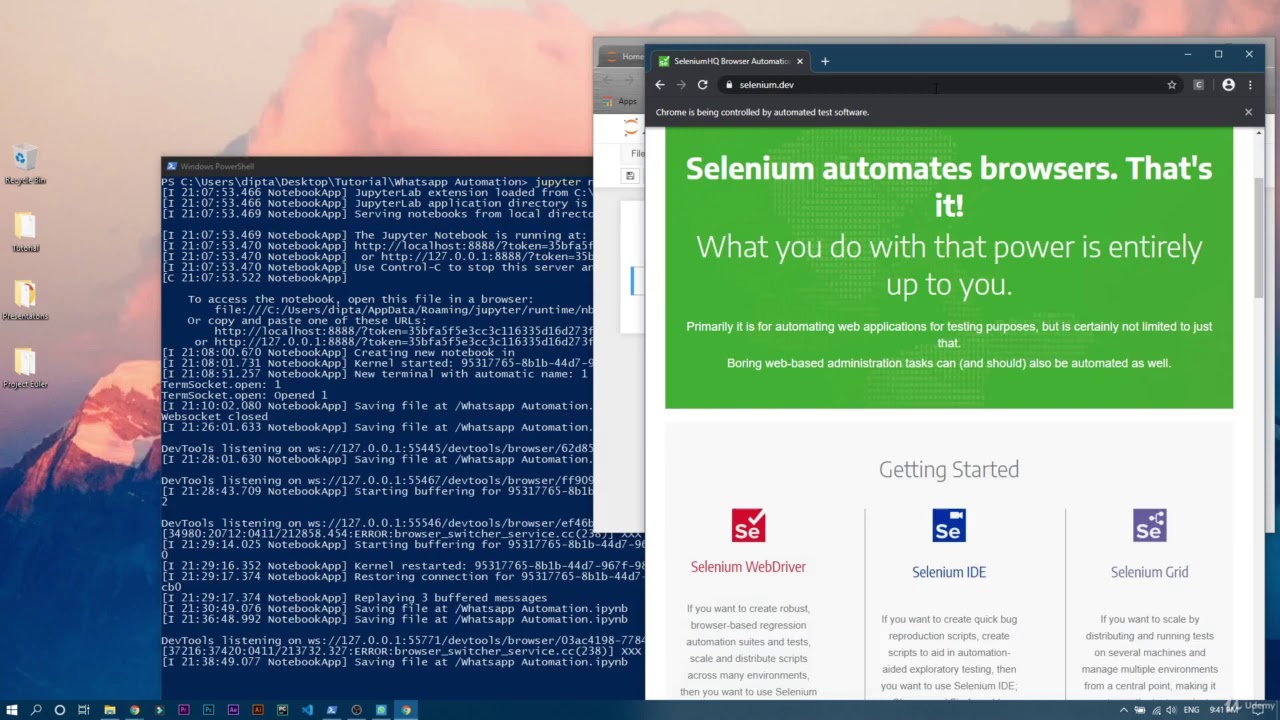
Task: Open Task View from the taskbar
Action: click(84, 710)
